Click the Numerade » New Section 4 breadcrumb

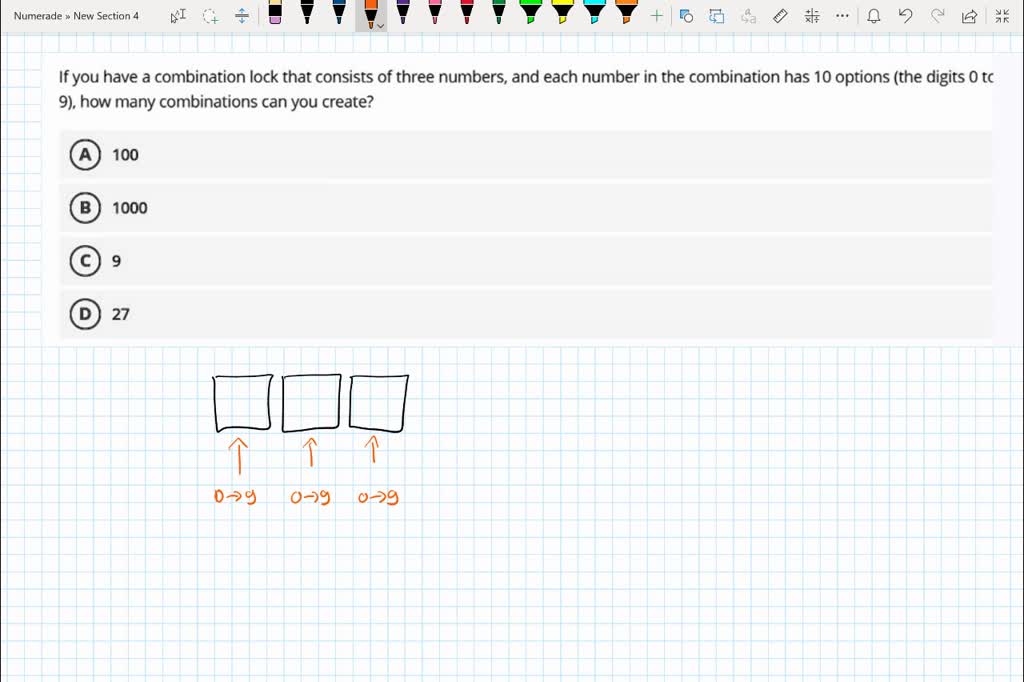click(76, 16)
